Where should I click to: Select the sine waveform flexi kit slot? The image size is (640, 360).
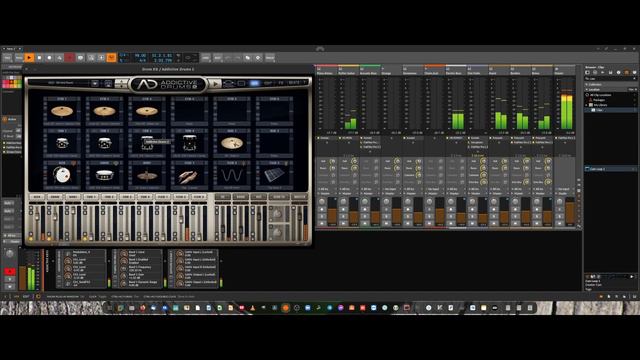[x=232, y=176]
